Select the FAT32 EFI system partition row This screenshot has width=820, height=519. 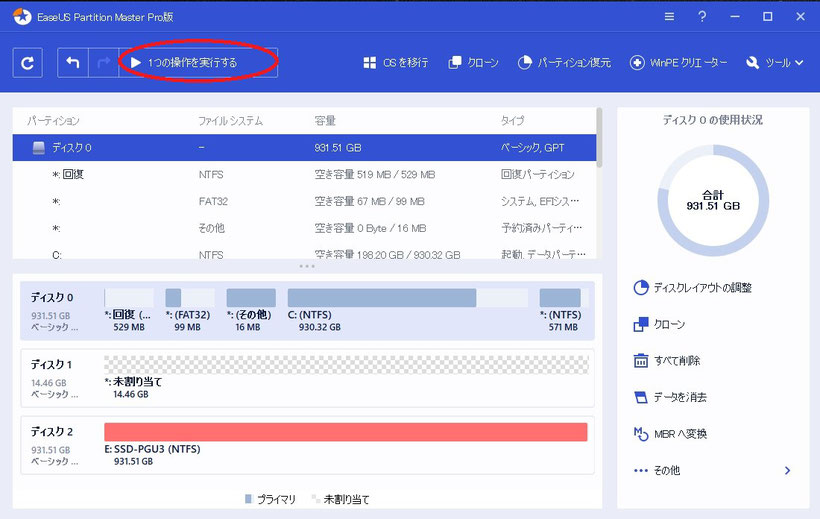tap(304, 201)
